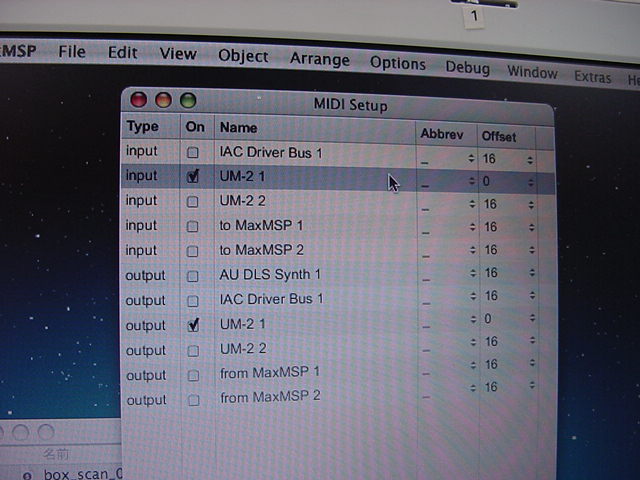
Task: Enable the output IAC Driver Bus 1 checkbox
Action: click(x=192, y=301)
